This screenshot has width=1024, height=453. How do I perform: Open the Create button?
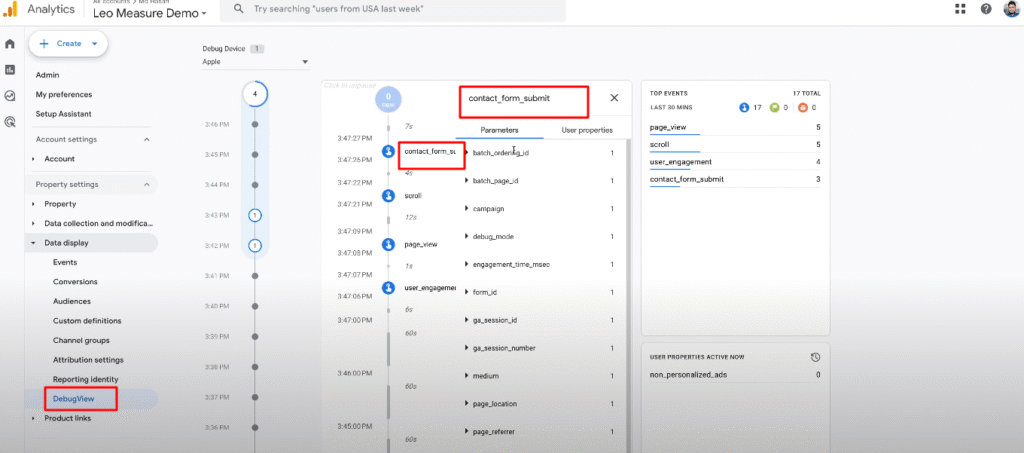coord(68,44)
